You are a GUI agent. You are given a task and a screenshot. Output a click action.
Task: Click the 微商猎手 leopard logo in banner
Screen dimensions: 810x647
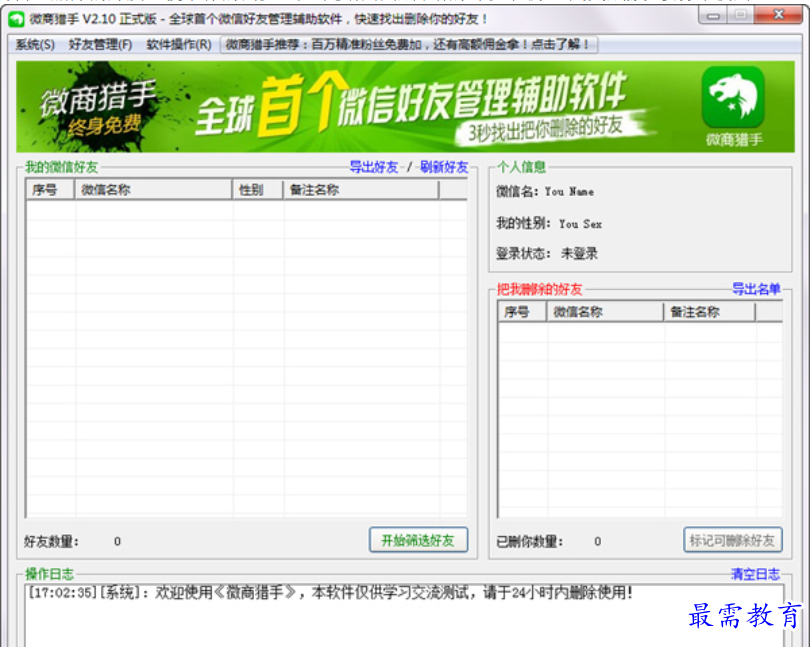coord(734,97)
